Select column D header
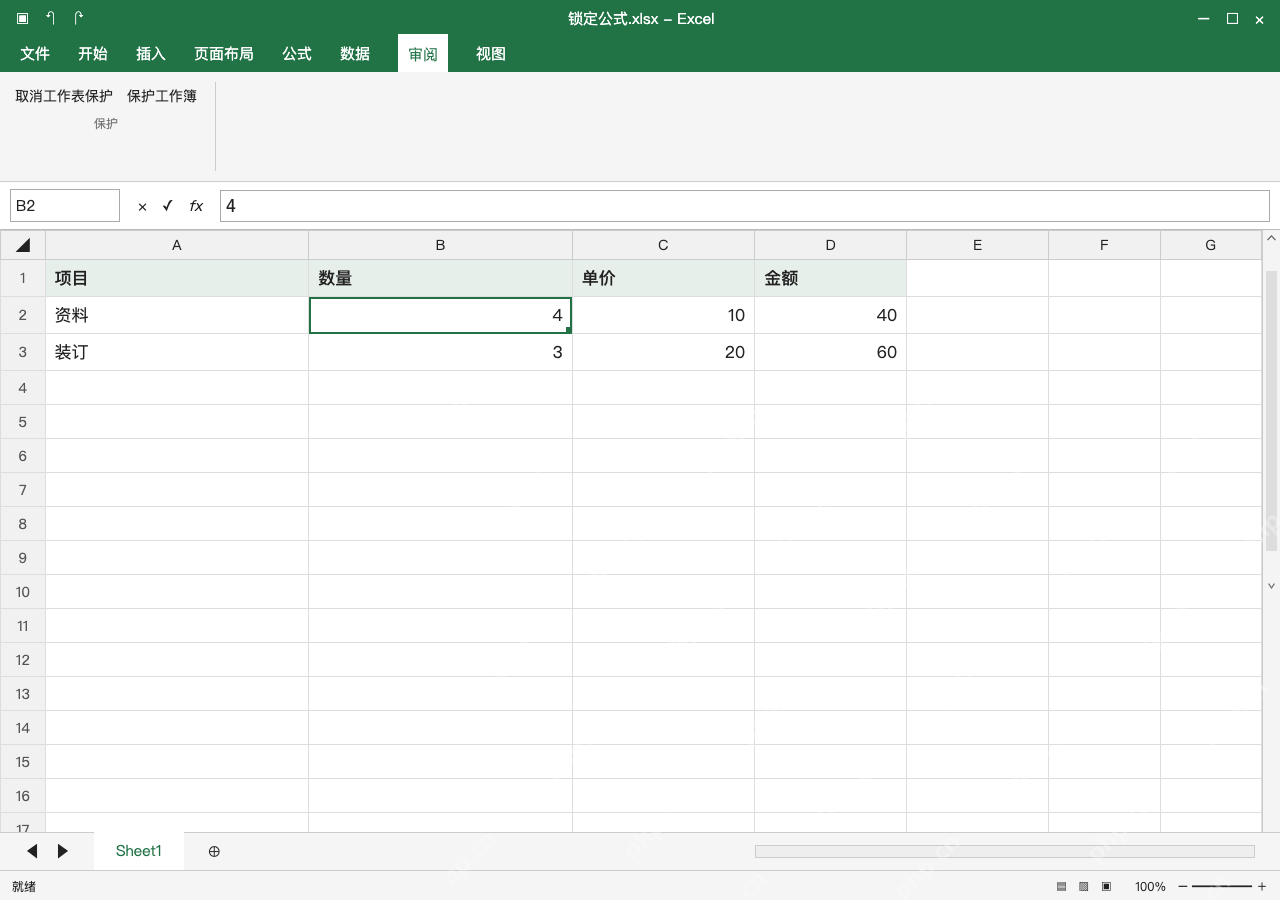 coord(830,245)
